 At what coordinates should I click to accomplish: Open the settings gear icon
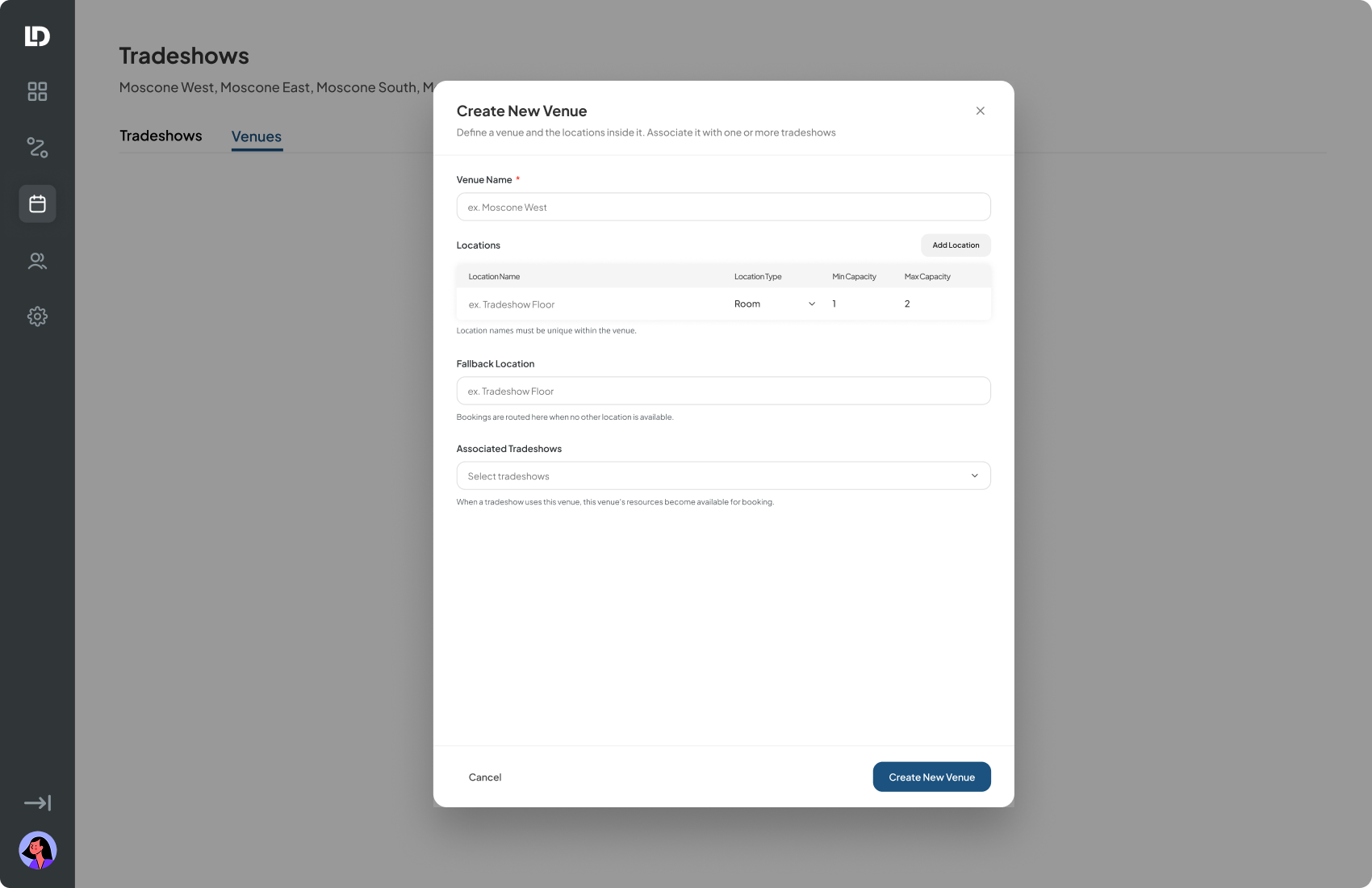coord(37,316)
